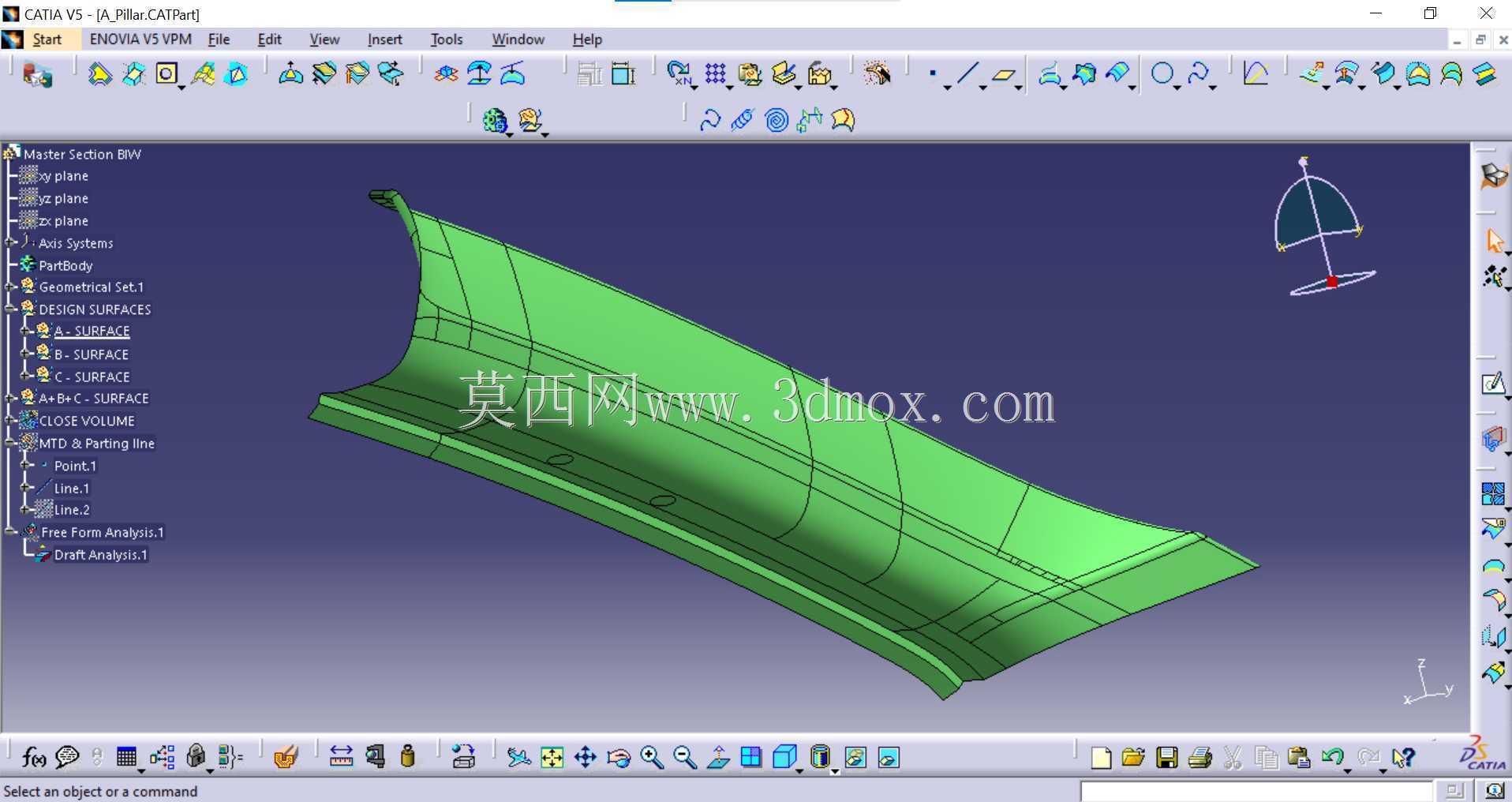Open the Help menu
Screen dimensions: 1512x802
pyautogui.click(x=587, y=39)
